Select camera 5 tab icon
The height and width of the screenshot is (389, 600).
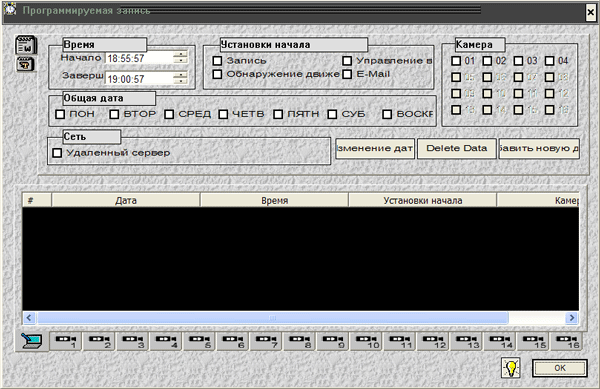[199, 341]
